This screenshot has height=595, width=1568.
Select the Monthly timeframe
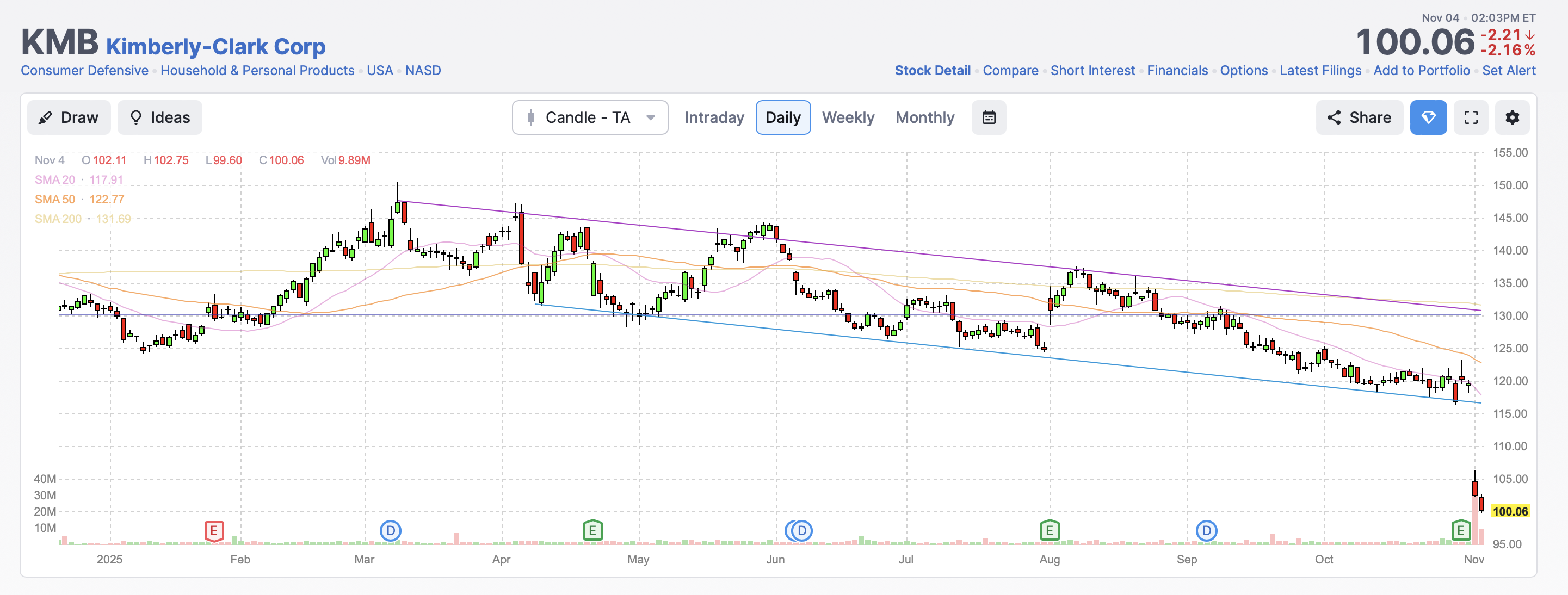point(924,117)
